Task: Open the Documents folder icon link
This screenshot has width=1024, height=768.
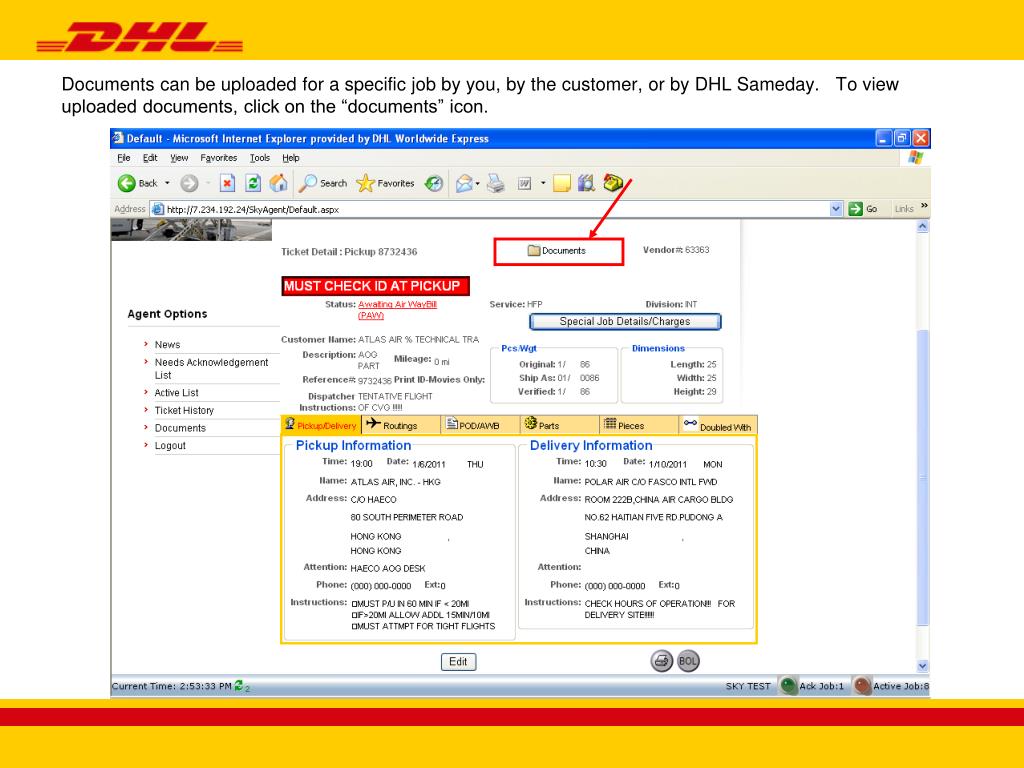Action: pyautogui.click(x=557, y=251)
